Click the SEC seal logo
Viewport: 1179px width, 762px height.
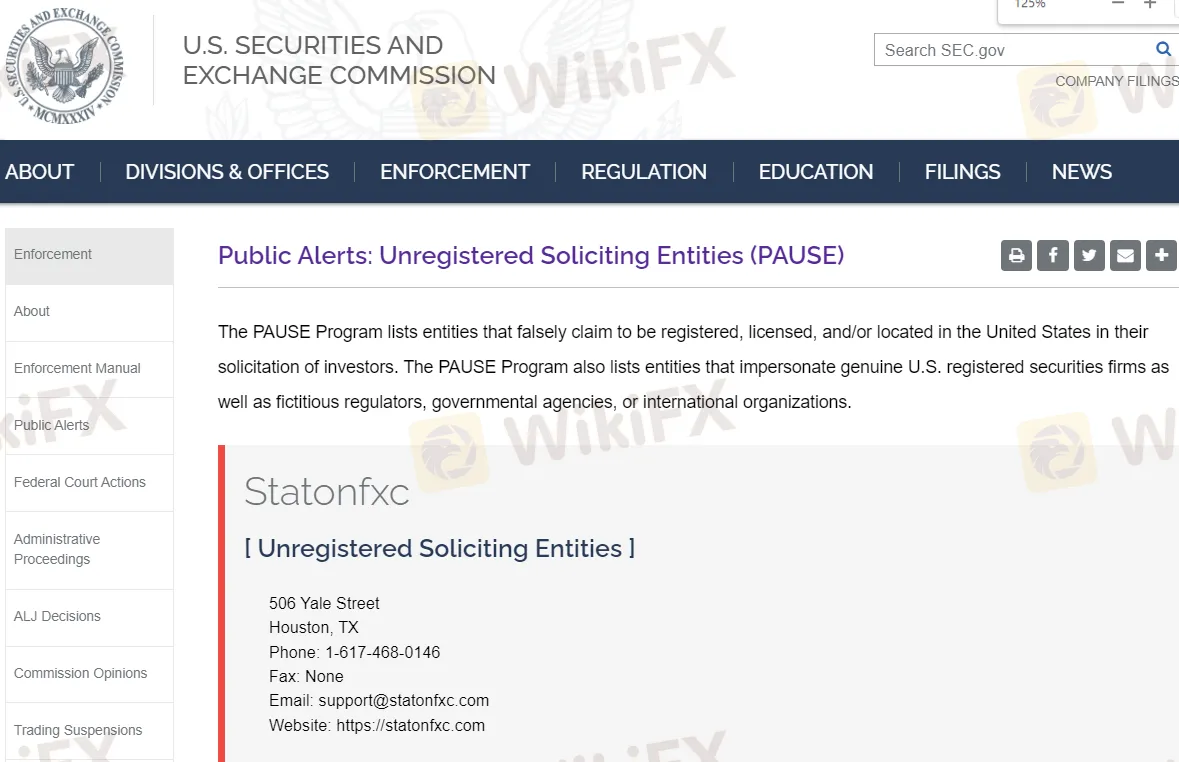click(x=64, y=66)
